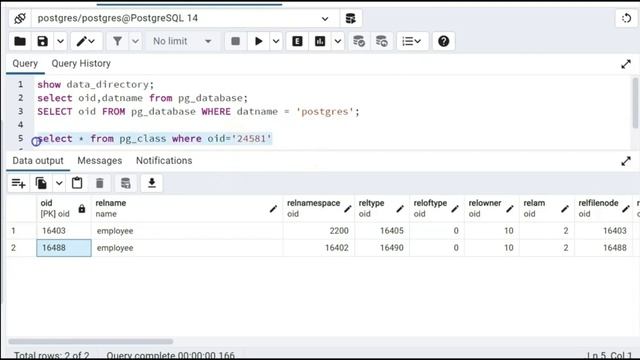Execute the query with play button

coord(258,41)
